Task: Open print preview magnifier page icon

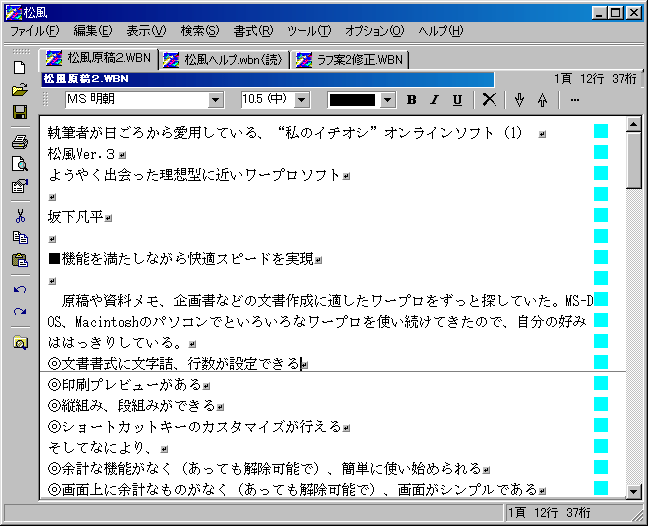Action: point(19,164)
